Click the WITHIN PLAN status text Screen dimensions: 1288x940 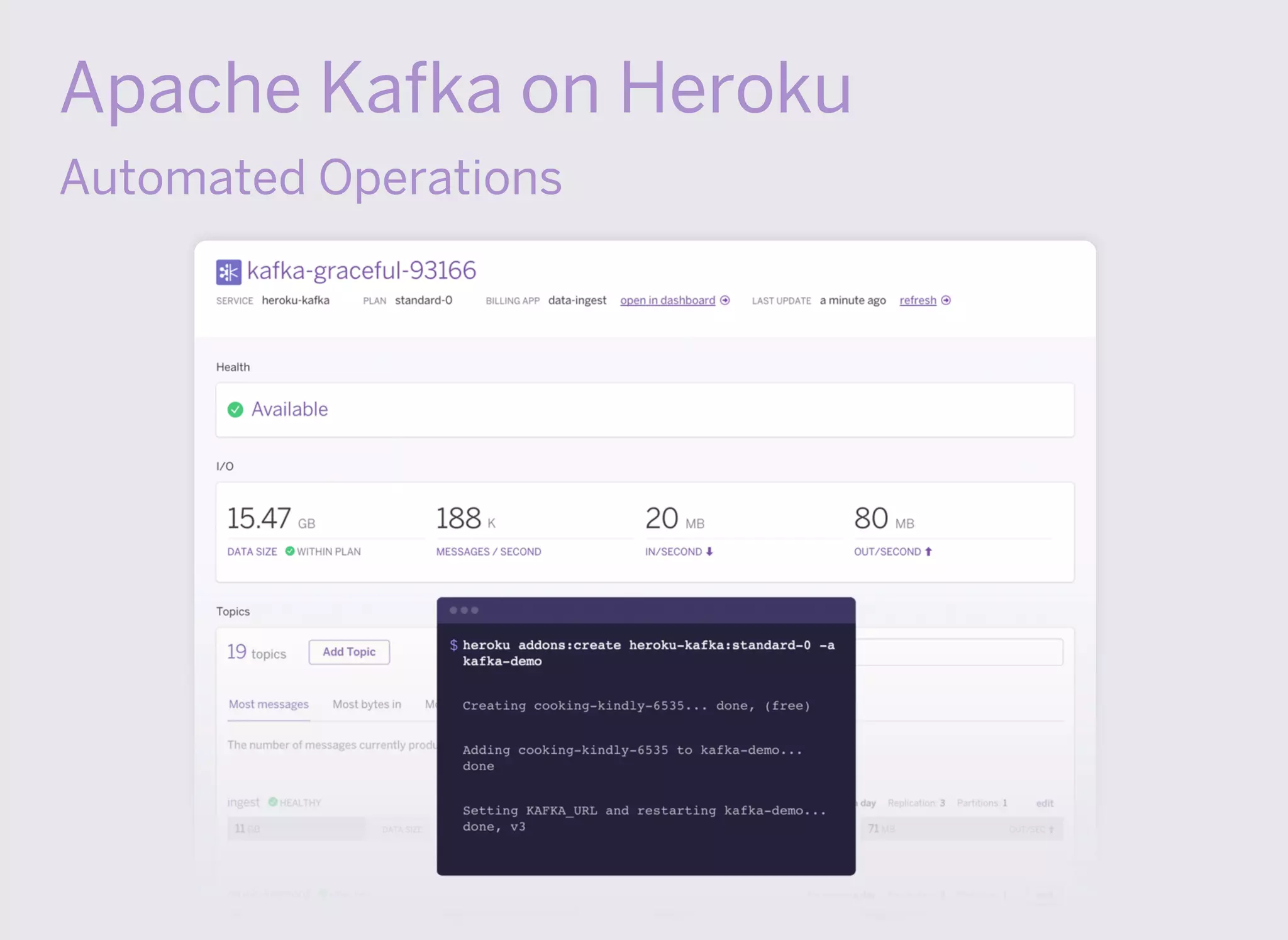329,552
